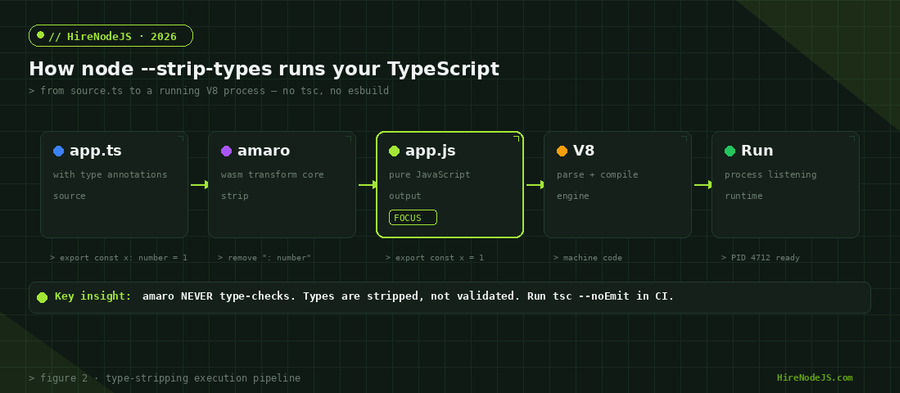The width and height of the screenshot is (900, 393).
Task: Click the 'parse + compile' text
Action: click(598, 174)
